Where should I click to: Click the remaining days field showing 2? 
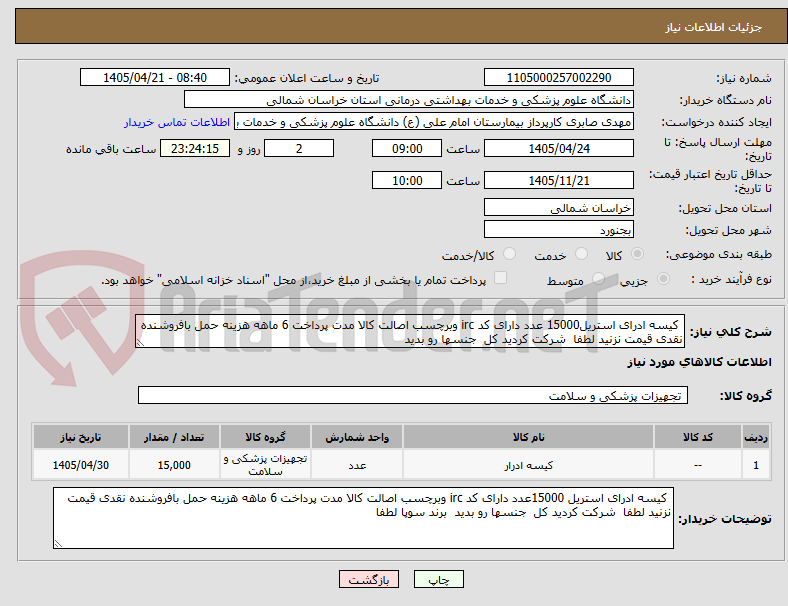click(299, 148)
